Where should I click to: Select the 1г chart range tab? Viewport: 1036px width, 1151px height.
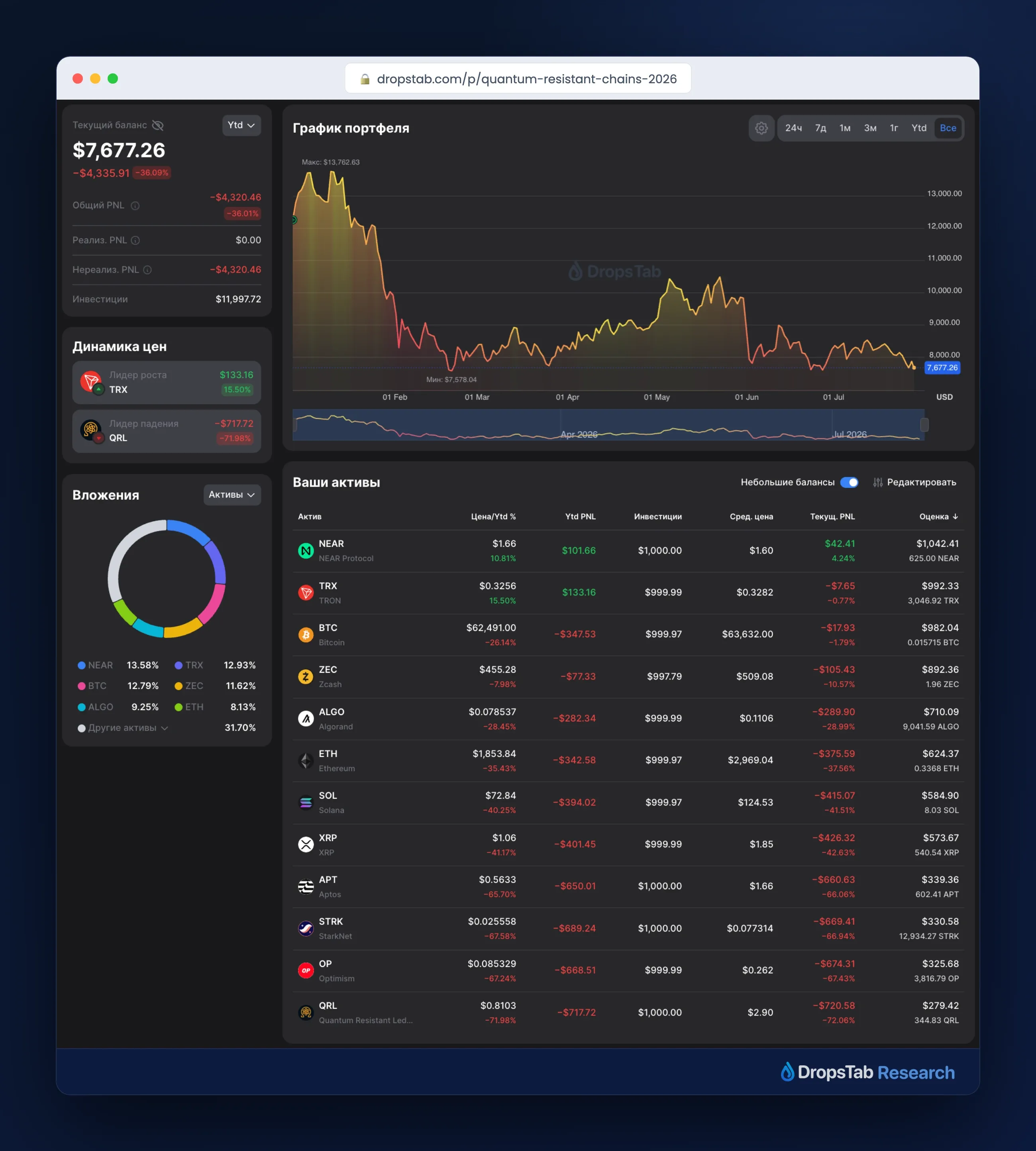[894, 128]
